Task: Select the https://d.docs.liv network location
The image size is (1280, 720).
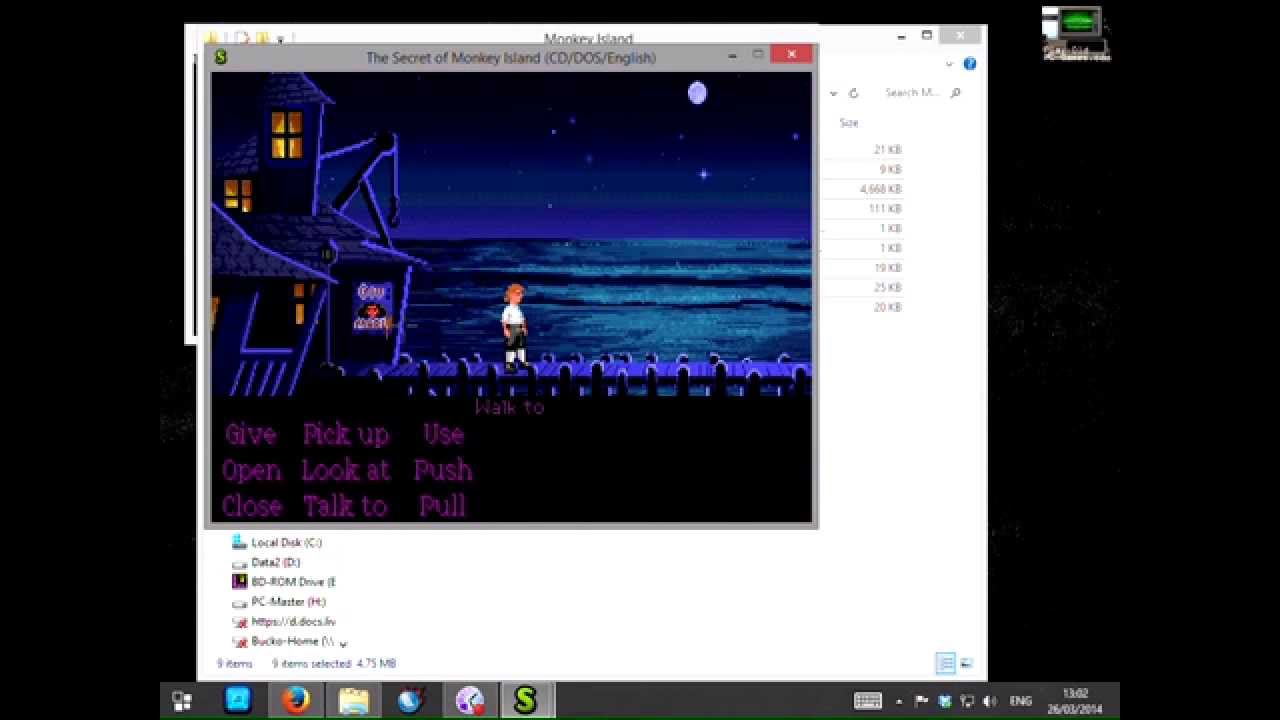Action: (293, 622)
